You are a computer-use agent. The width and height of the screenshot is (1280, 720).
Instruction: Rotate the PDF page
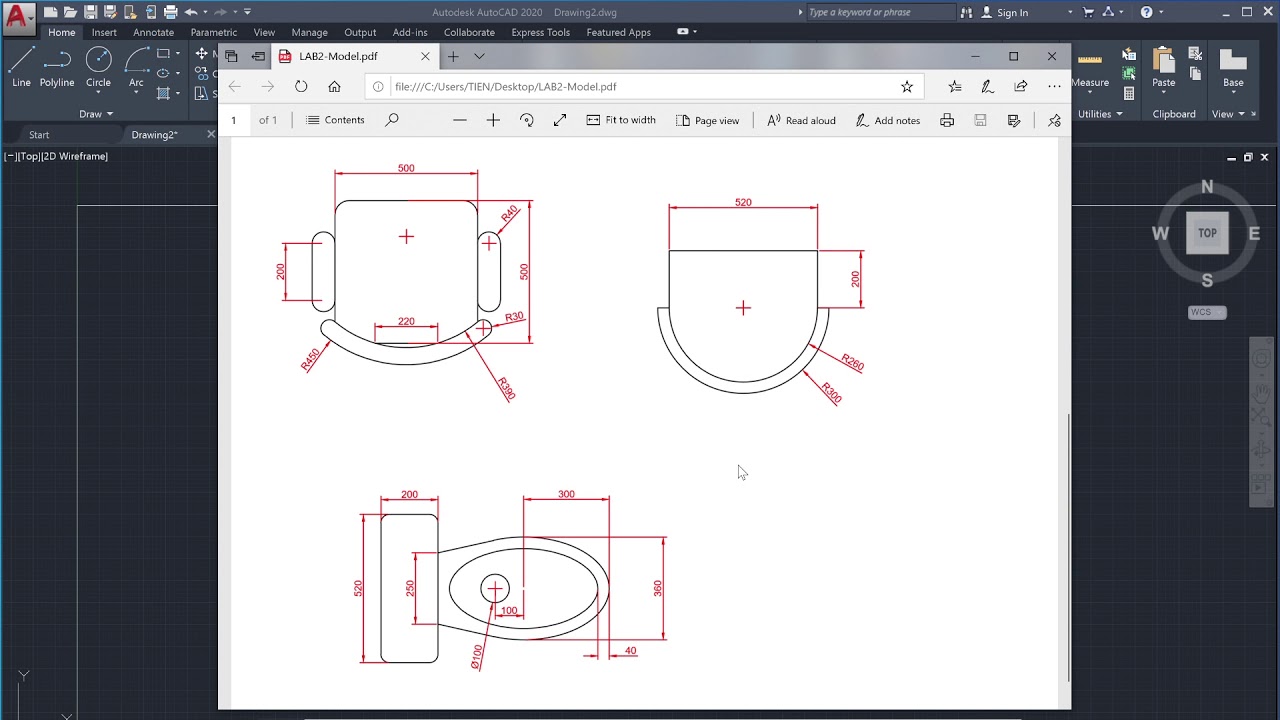pos(527,120)
